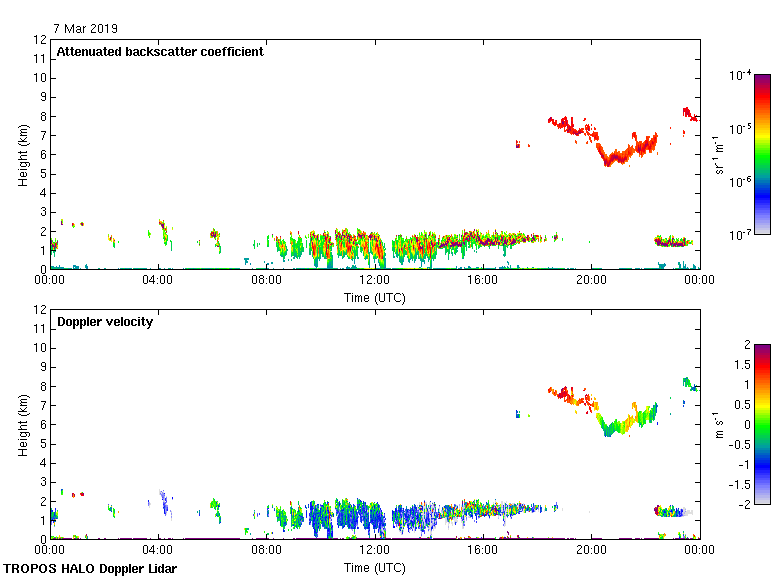Click the 10⁻⁷ label on the backscatter color bar

[x=740, y=234]
